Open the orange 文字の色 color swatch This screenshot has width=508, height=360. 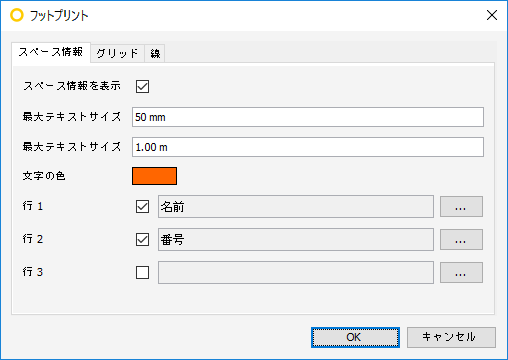(x=154, y=176)
